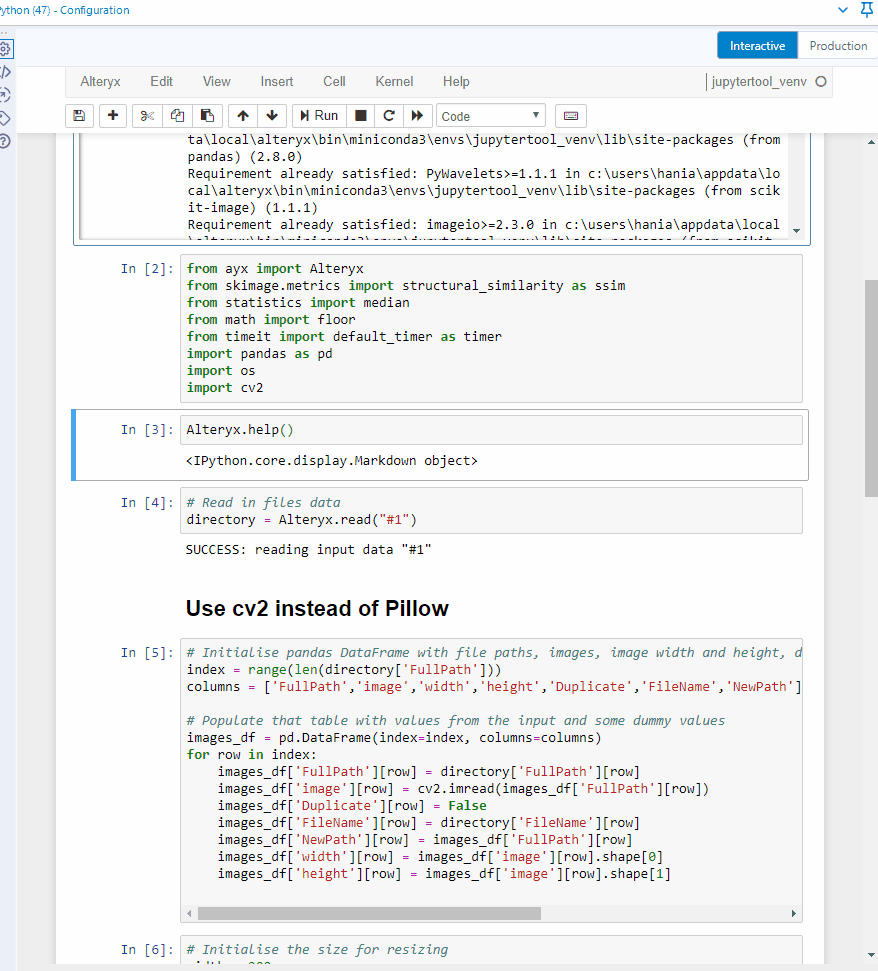Pin the Configuration window

pos(867,10)
